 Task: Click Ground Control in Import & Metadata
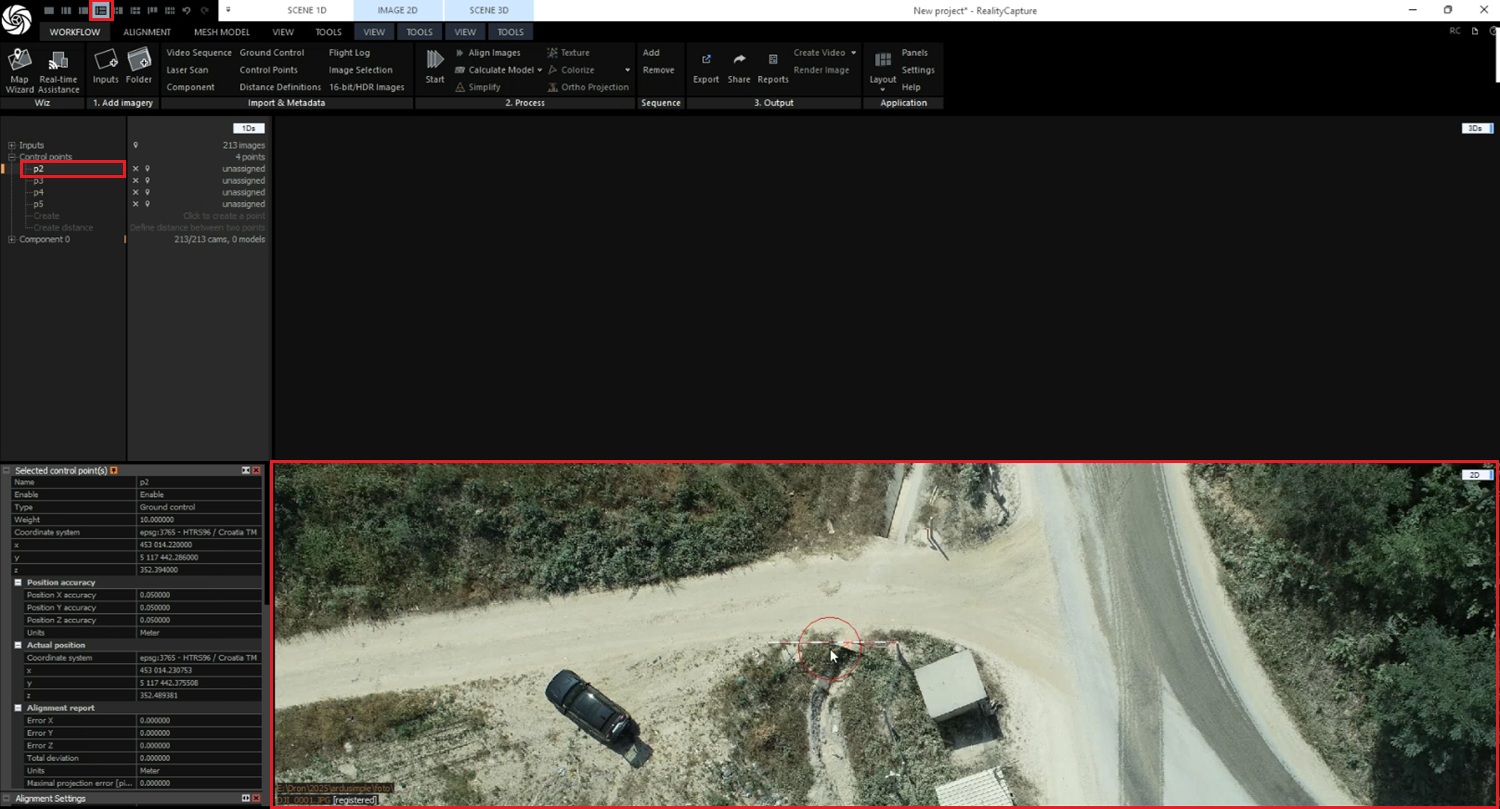272,53
